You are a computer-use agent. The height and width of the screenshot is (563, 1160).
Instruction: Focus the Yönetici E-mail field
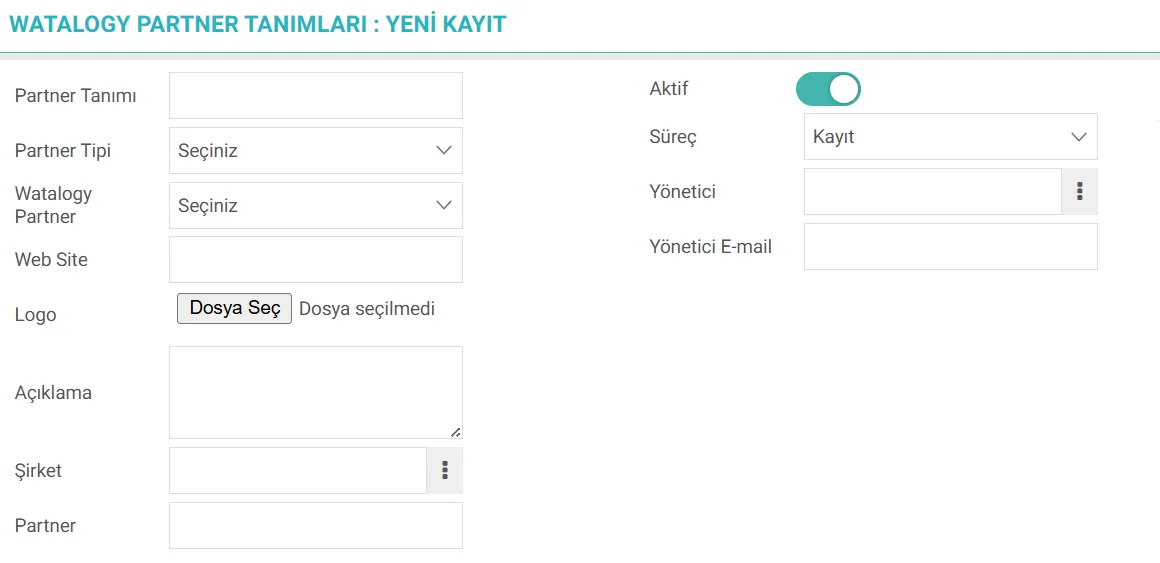click(x=950, y=247)
